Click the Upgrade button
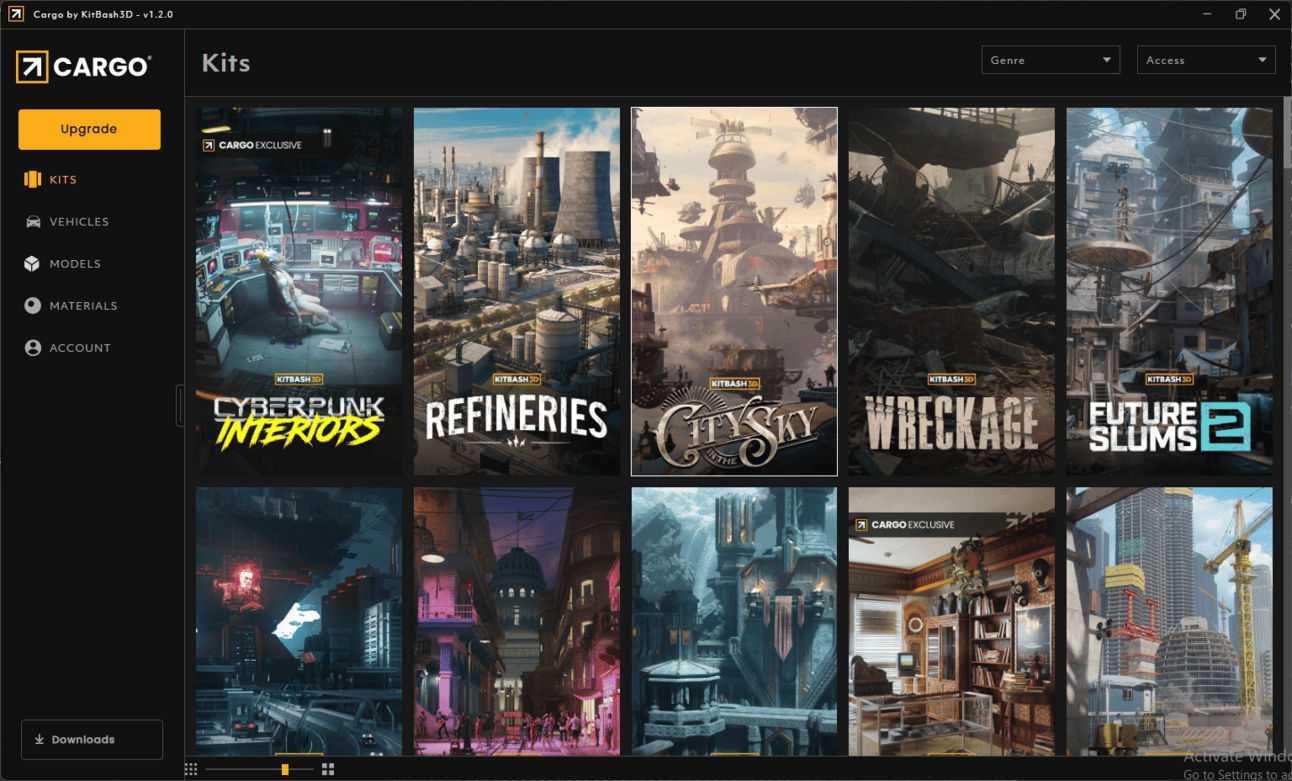The width and height of the screenshot is (1292, 781). coord(89,129)
